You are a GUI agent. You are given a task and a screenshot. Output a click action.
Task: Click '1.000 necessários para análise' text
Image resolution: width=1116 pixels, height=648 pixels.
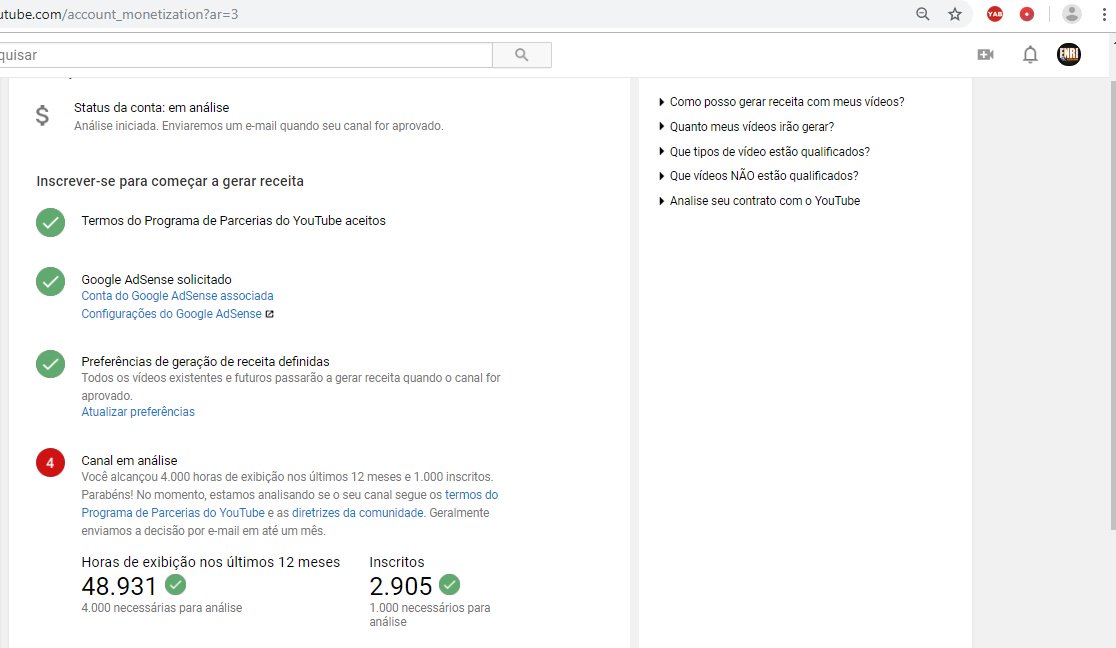click(x=430, y=615)
